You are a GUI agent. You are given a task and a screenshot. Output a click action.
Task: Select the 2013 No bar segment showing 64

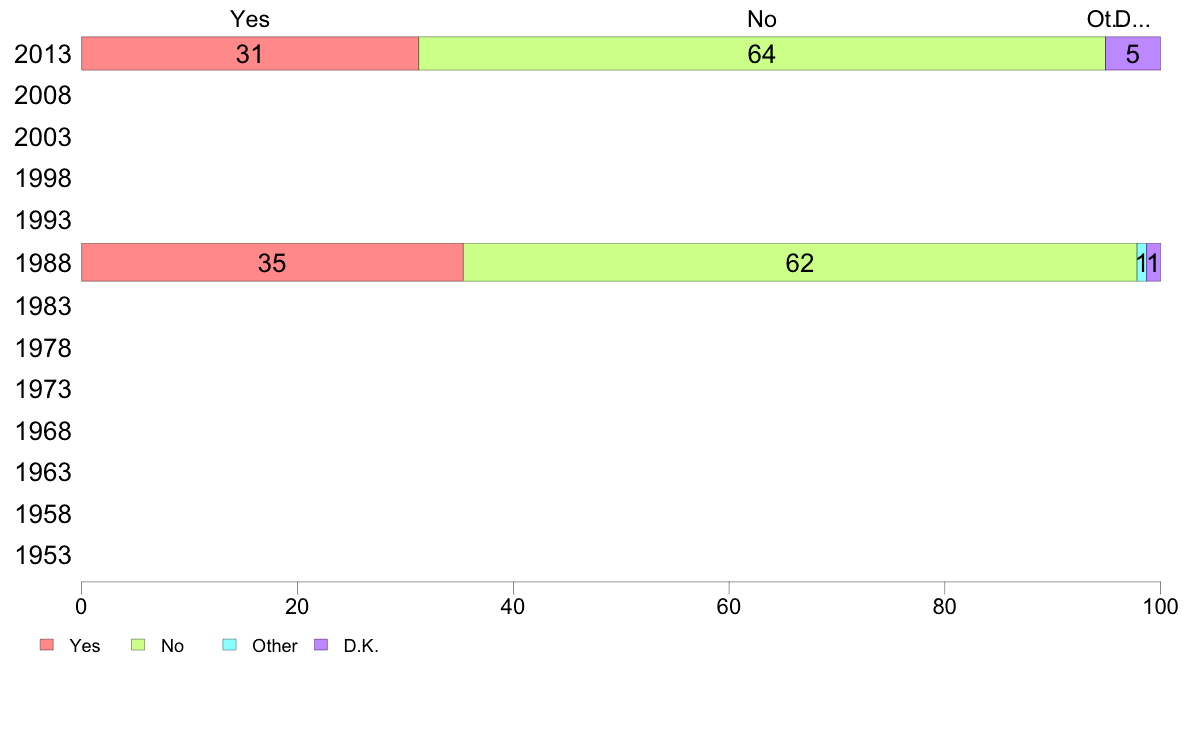tap(761, 54)
